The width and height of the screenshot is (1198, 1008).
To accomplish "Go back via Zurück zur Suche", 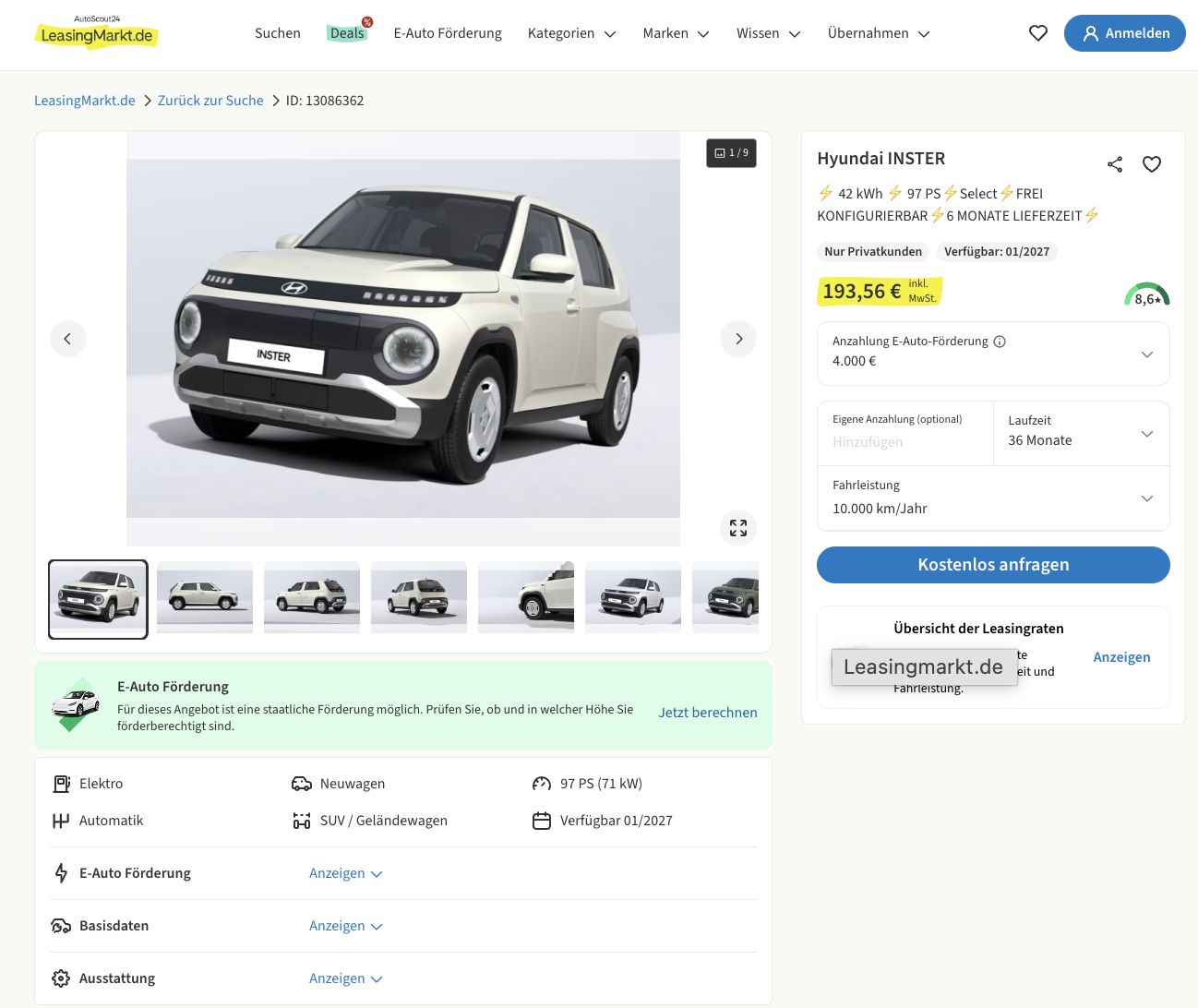I will point(210,101).
